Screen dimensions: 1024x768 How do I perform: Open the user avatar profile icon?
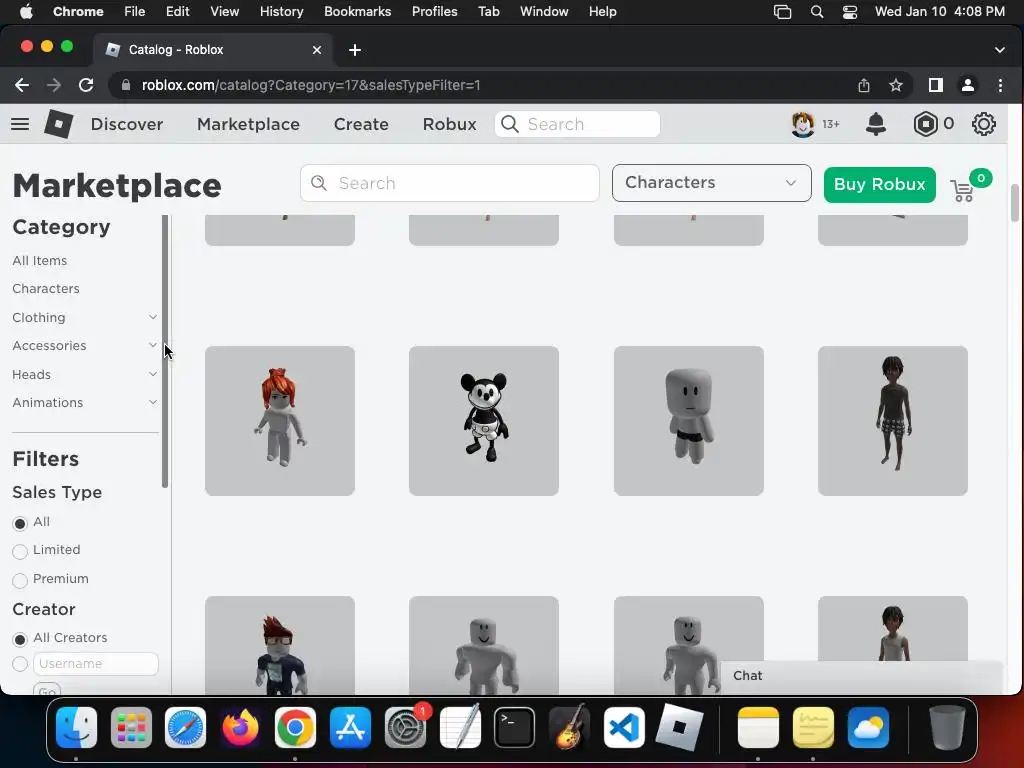803,124
